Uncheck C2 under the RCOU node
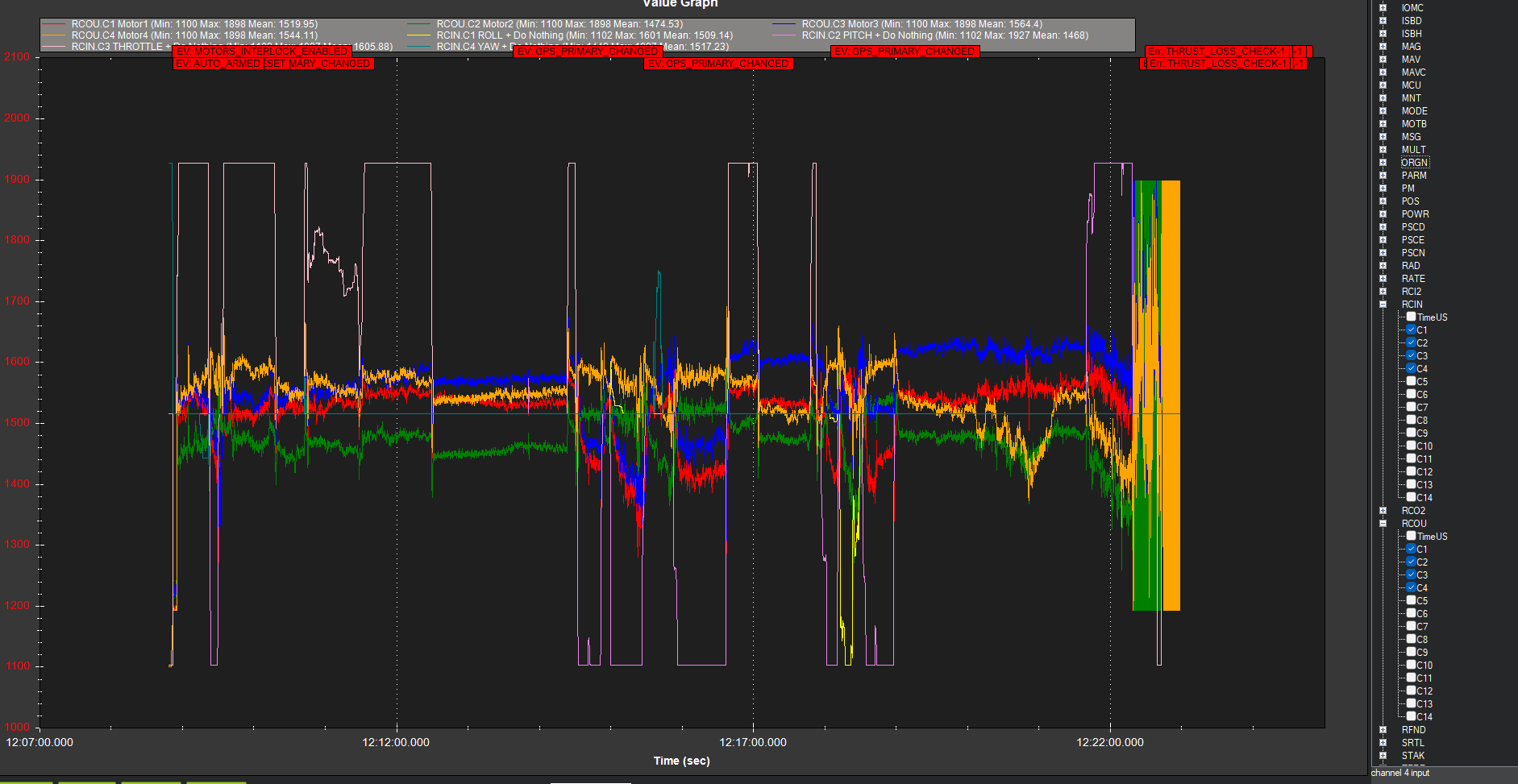Viewport: 1518px width, 784px height. click(1411, 562)
